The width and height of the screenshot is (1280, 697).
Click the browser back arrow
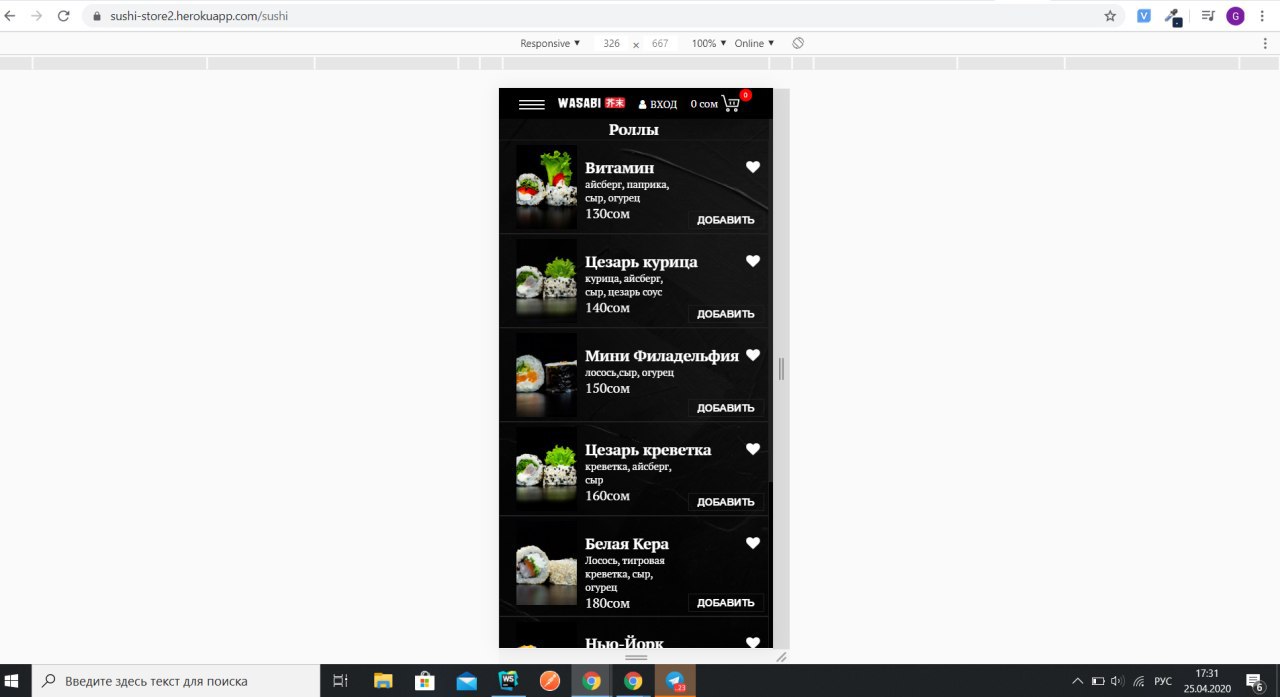tap(11, 16)
